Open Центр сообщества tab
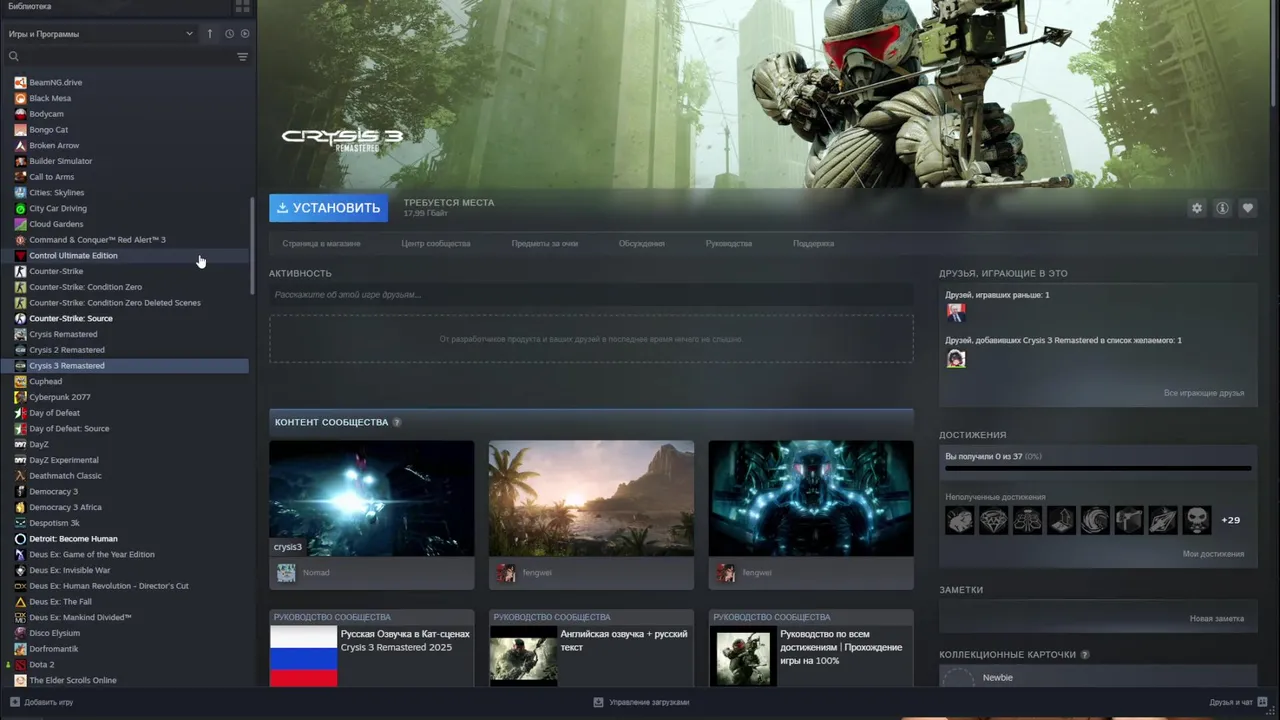This screenshot has height=720, width=1280. (436, 243)
